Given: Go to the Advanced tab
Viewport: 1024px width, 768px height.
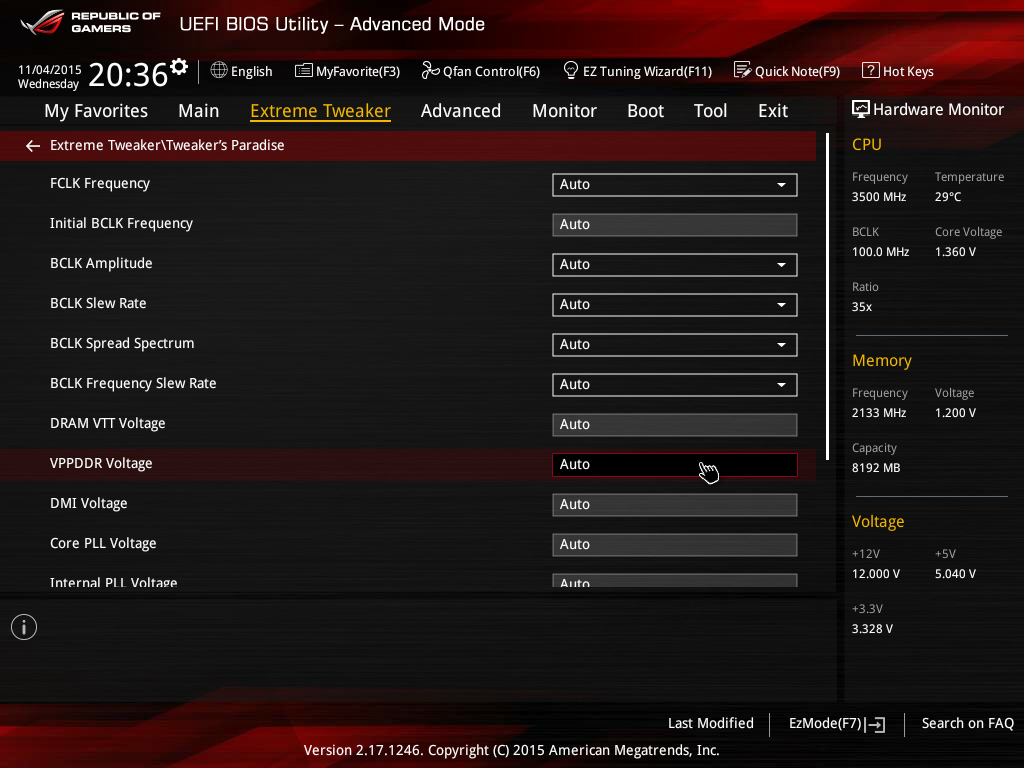Looking at the screenshot, I should coord(461,111).
